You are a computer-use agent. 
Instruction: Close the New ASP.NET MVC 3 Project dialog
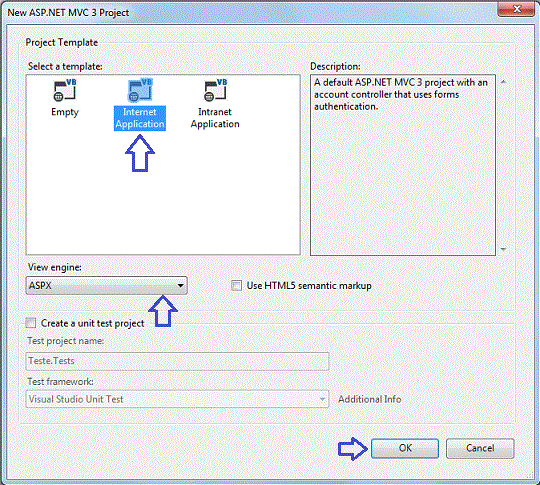pos(516,9)
